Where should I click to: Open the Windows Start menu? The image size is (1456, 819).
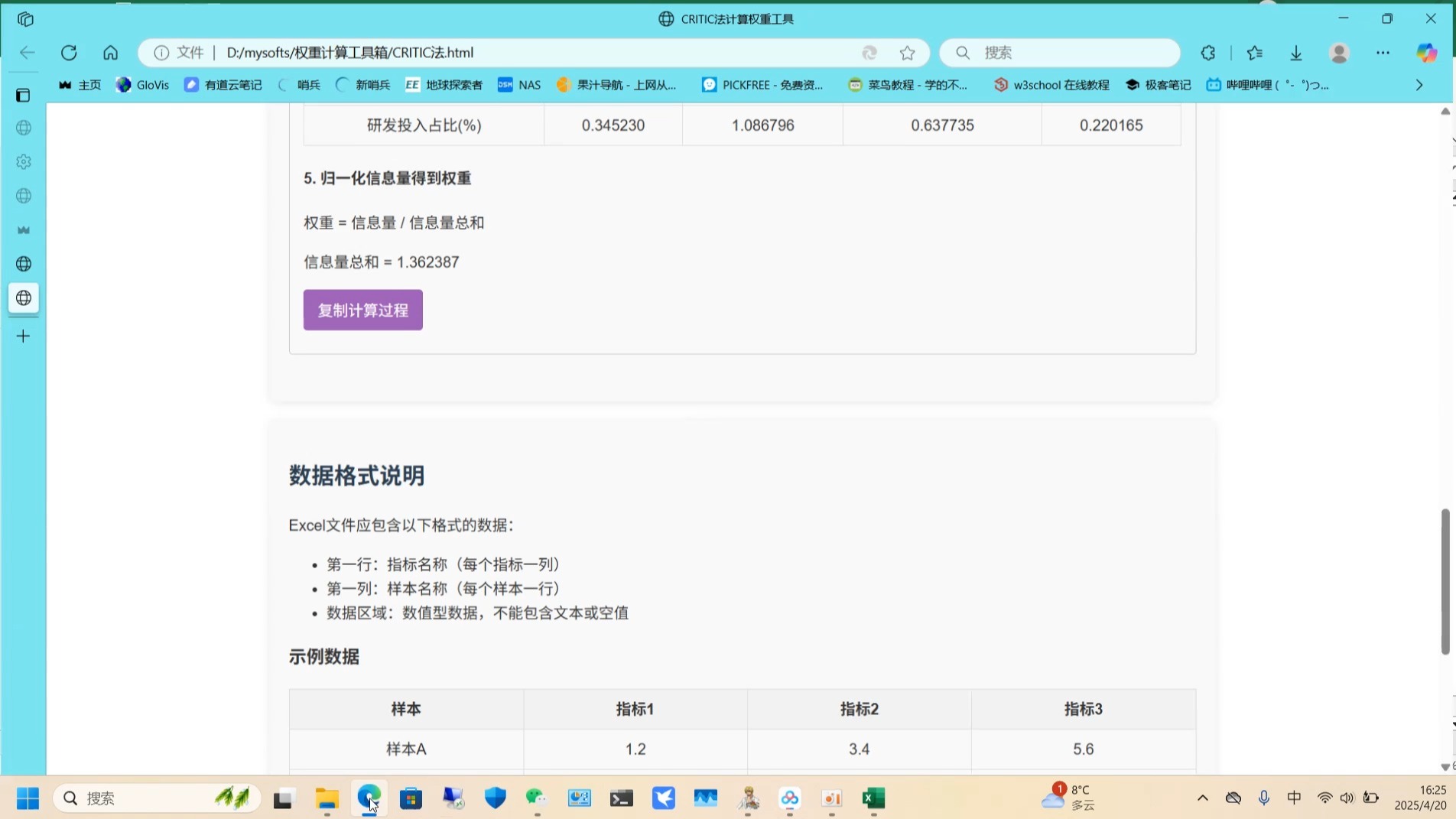pos(28,798)
